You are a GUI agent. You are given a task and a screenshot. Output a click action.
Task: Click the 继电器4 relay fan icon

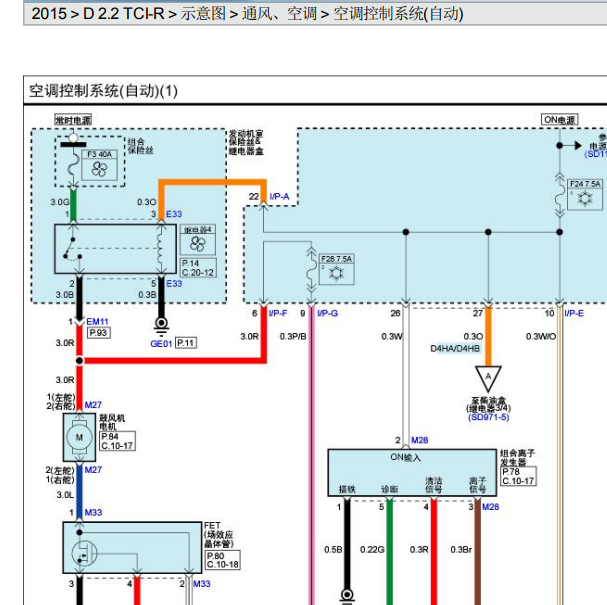(198, 244)
